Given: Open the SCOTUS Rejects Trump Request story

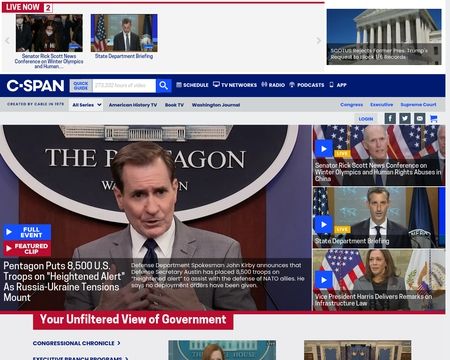Looking at the screenshot, I should [x=384, y=37].
